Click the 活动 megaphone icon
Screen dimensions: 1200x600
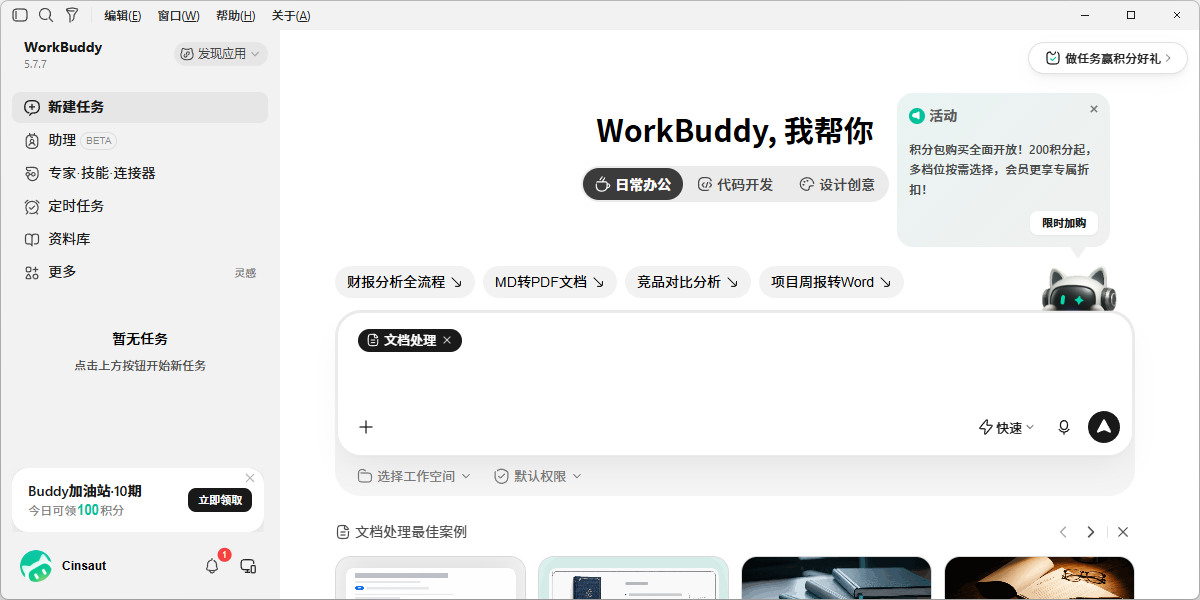[x=916, y=116]
